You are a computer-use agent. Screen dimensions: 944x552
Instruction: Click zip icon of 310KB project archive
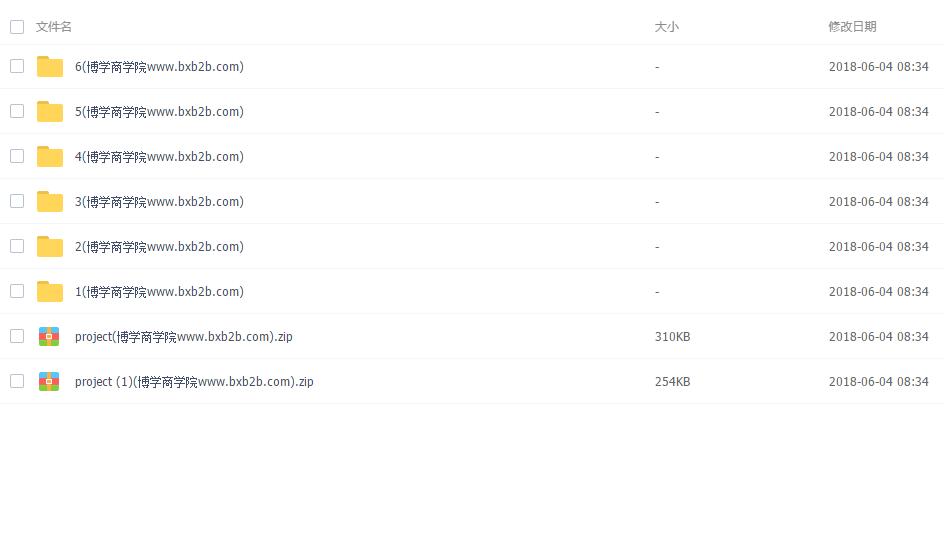[49, 337]
